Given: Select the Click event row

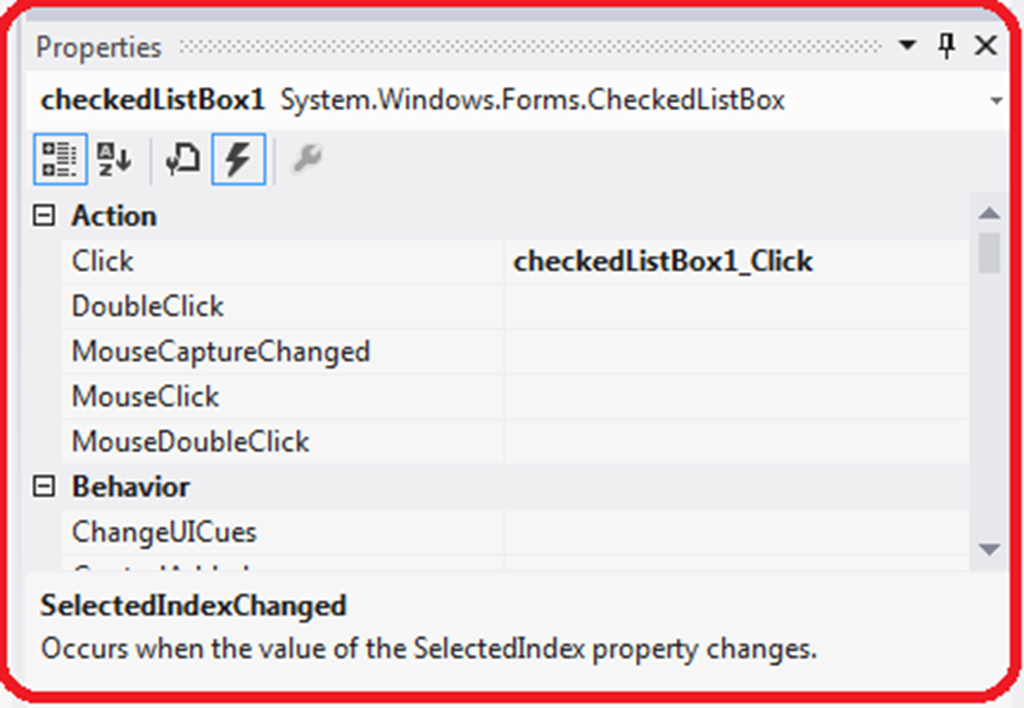Looking at the screenshot, I should click(515, 261).
